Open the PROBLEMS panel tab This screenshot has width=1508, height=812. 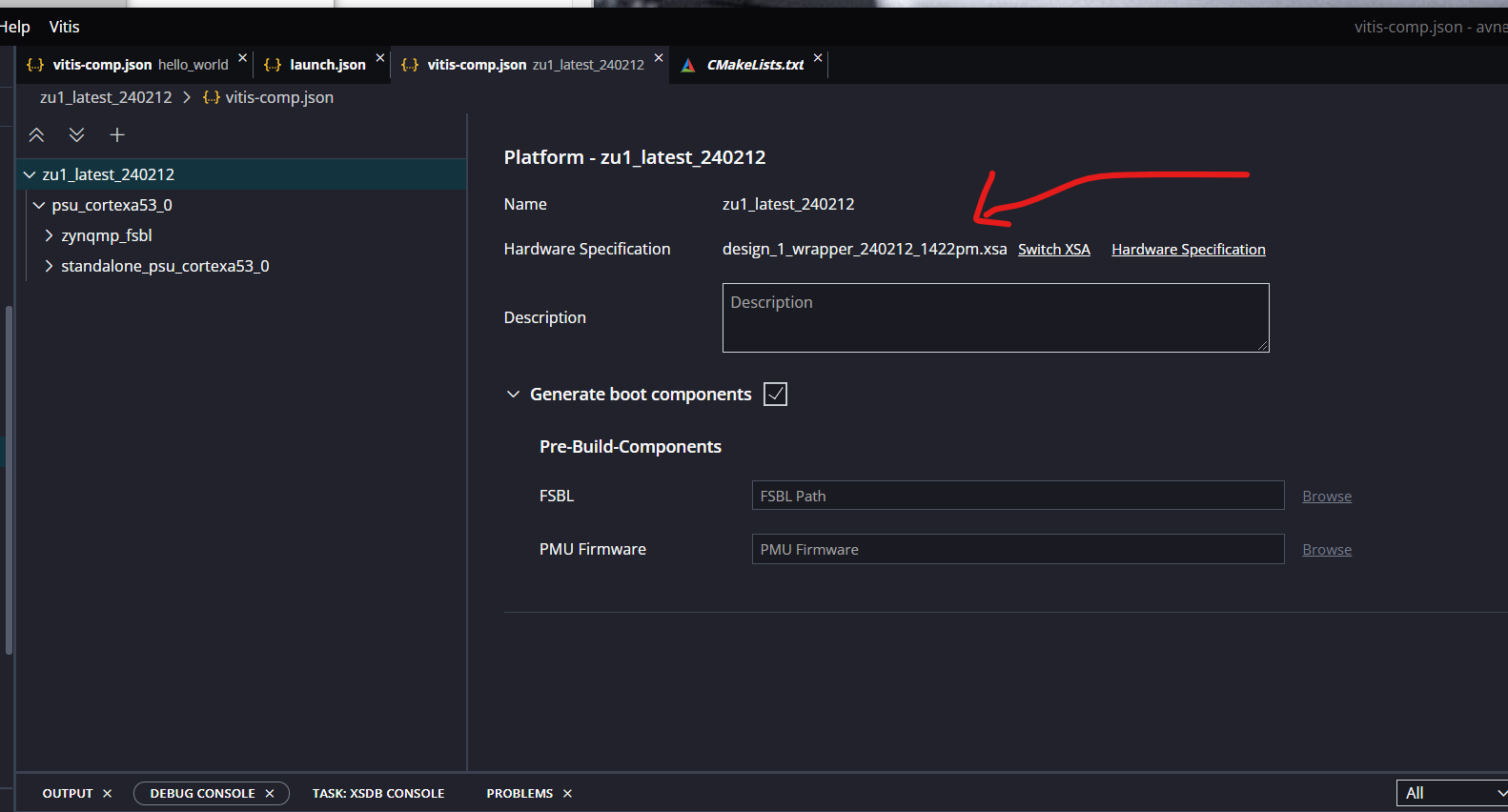click(520, 794)
